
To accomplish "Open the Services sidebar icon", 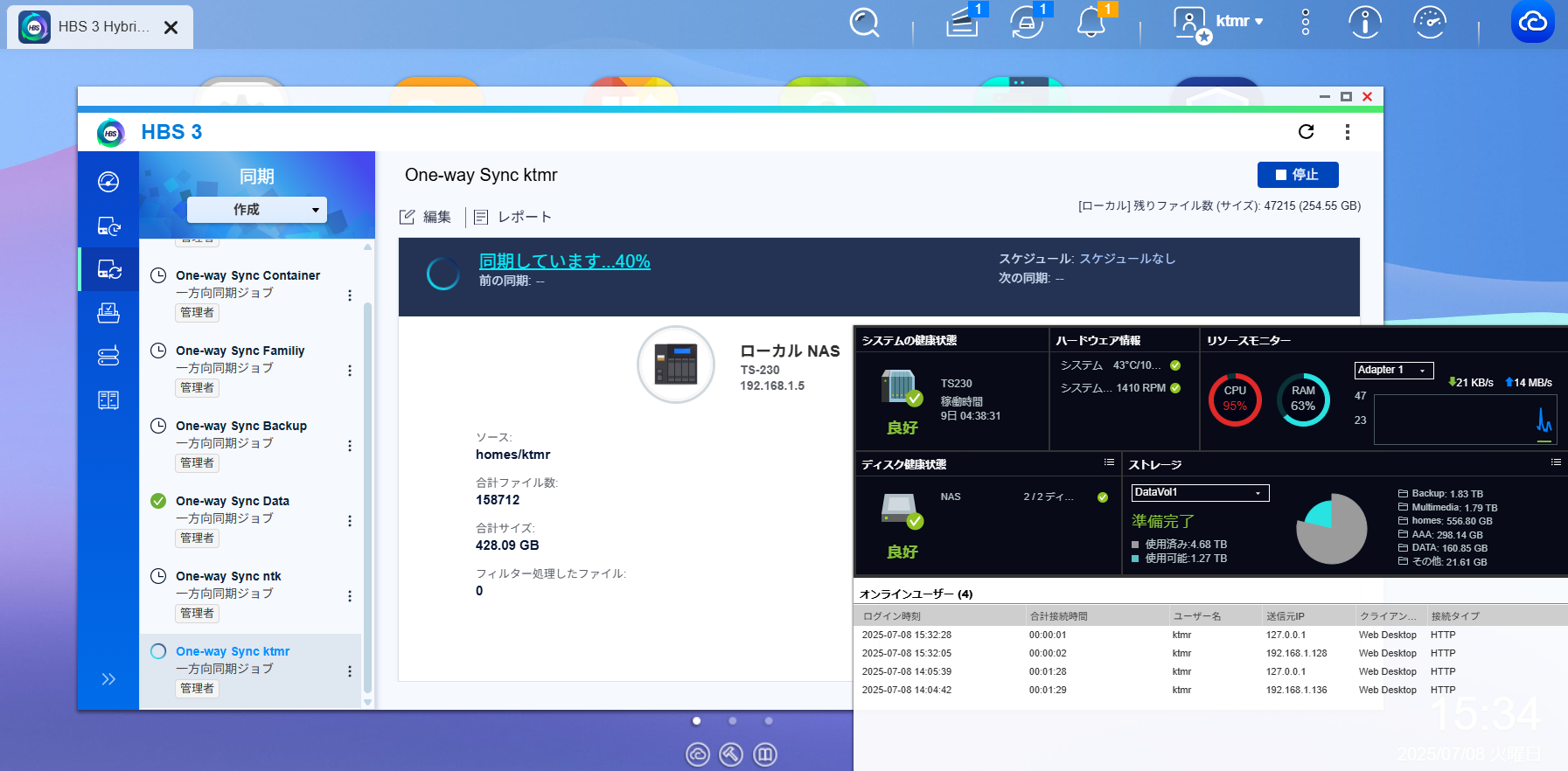I will tap(108, 400).
